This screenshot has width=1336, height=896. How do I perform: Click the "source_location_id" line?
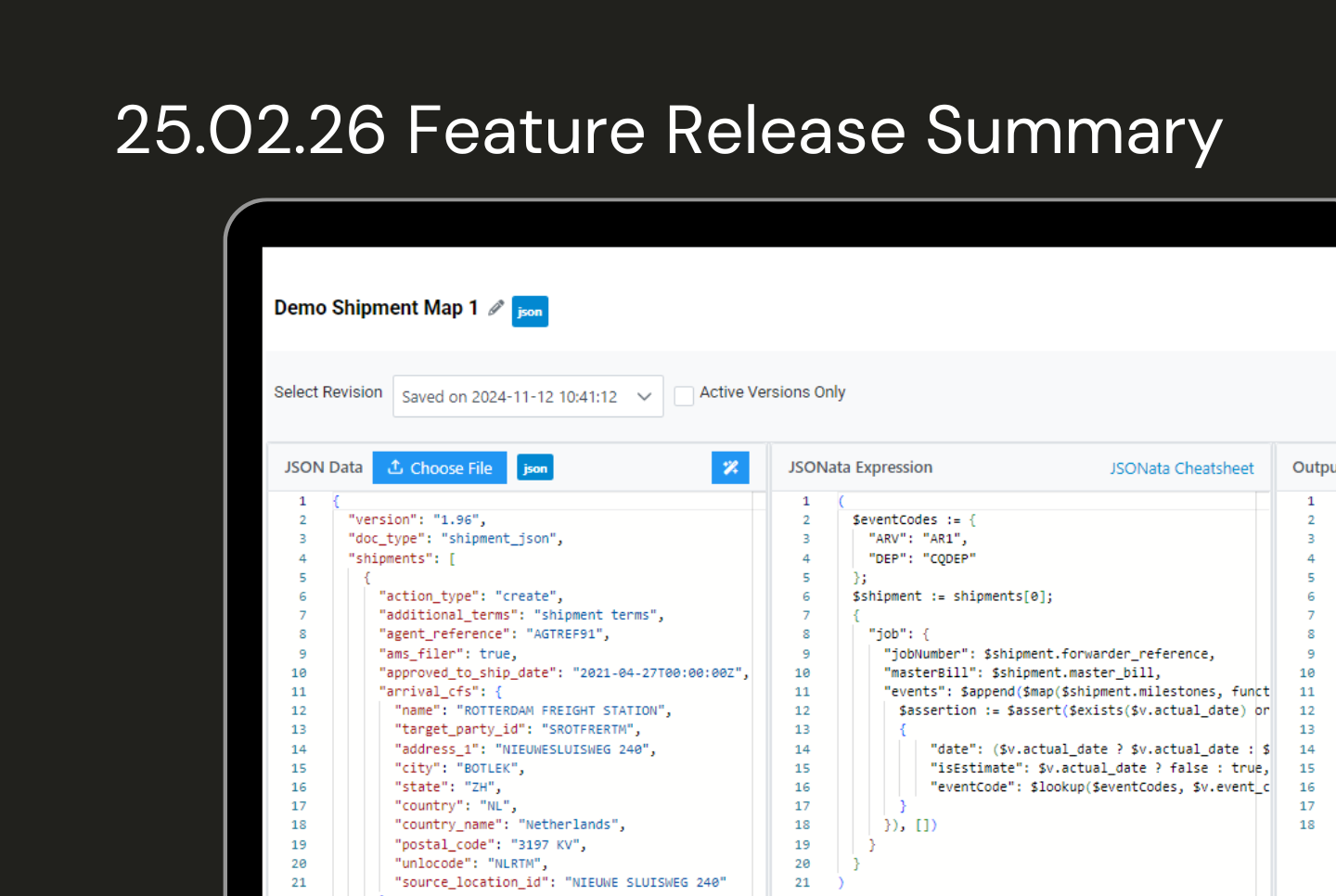click(560, 882)
